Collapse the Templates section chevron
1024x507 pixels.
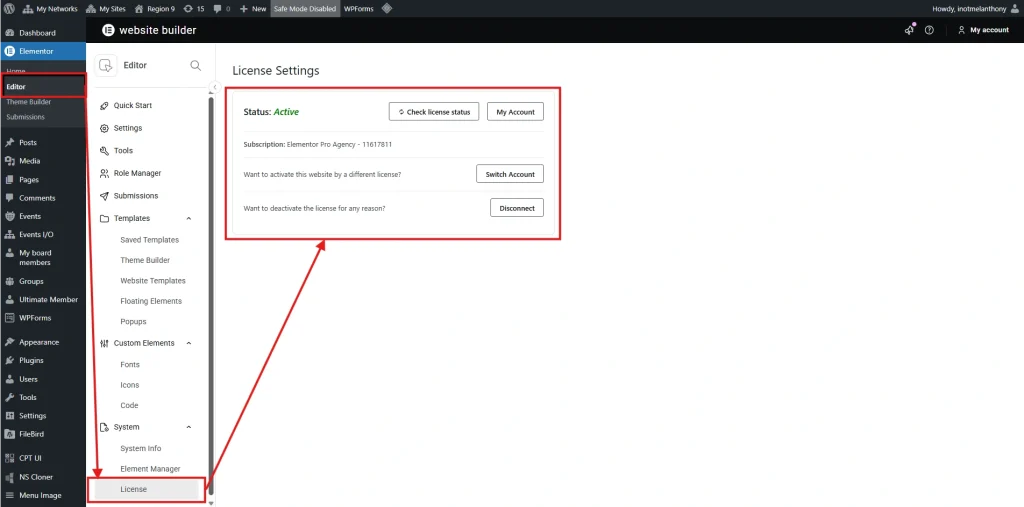(189, 218)
